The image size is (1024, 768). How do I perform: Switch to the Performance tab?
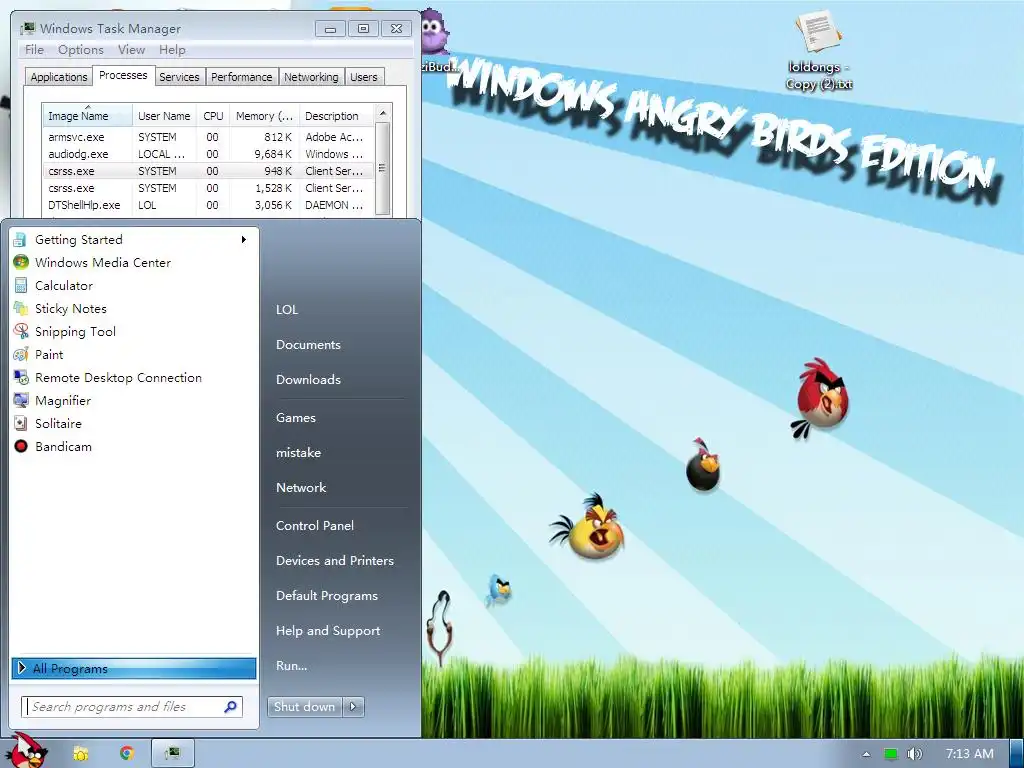pyautogui.click(x=242, y=77)
